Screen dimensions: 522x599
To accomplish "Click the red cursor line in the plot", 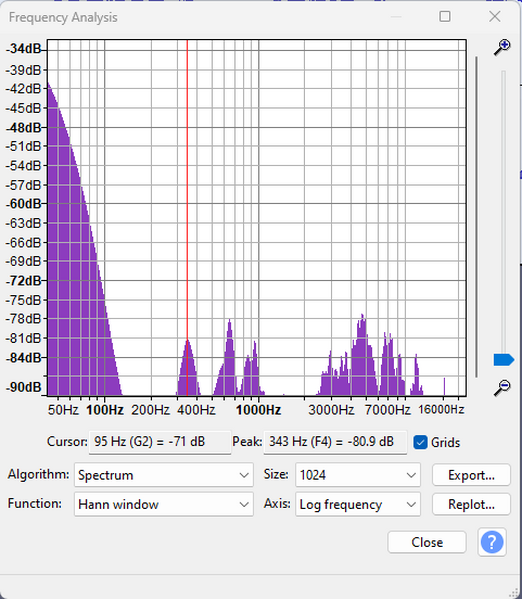I will pyautogui.click(x=187, y=218).
